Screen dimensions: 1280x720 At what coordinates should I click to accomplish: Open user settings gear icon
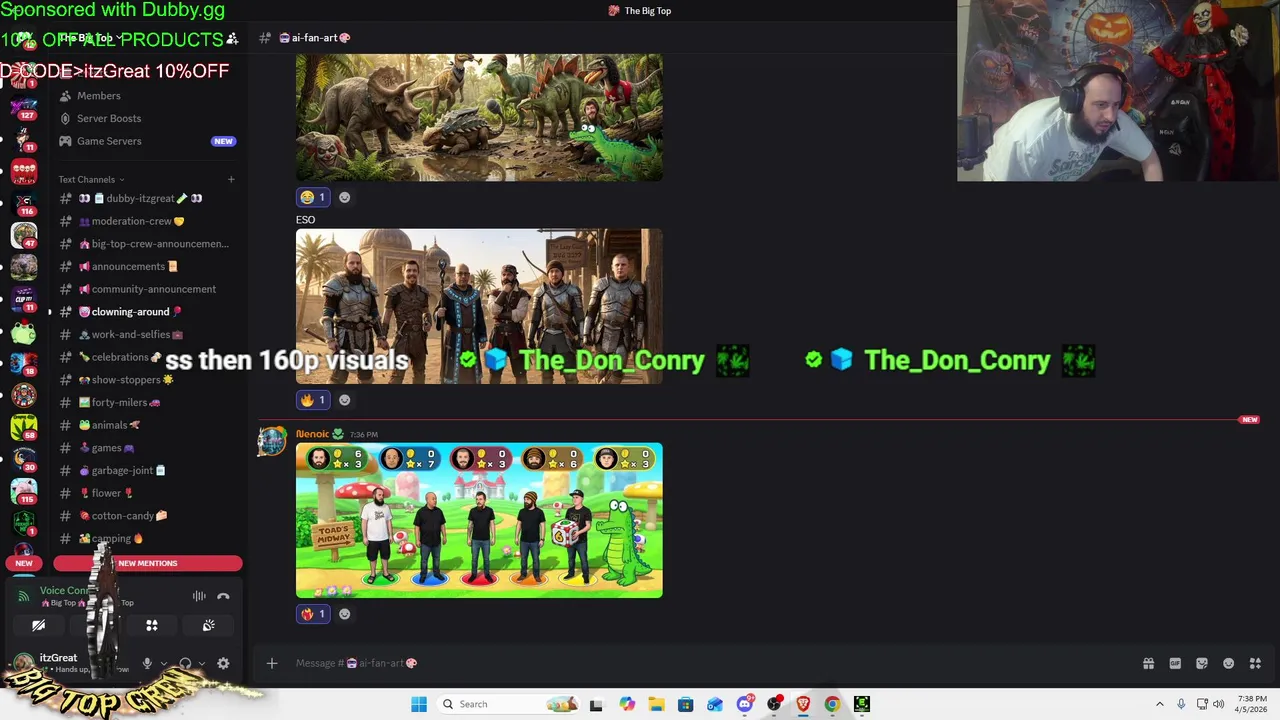[223, 663]
